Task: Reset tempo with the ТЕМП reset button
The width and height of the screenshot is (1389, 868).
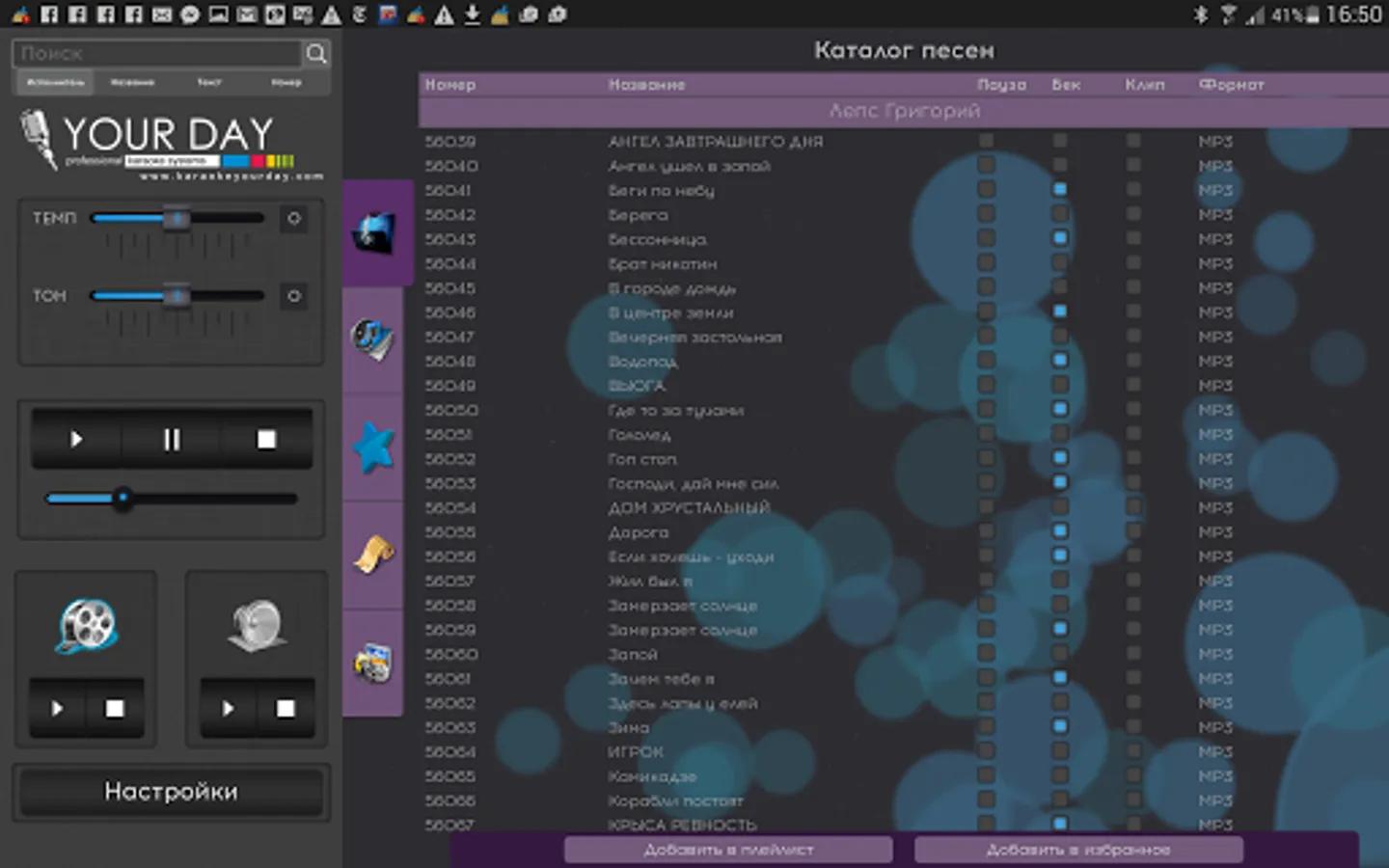Action: pyautogui.click(x=294, y=219)
